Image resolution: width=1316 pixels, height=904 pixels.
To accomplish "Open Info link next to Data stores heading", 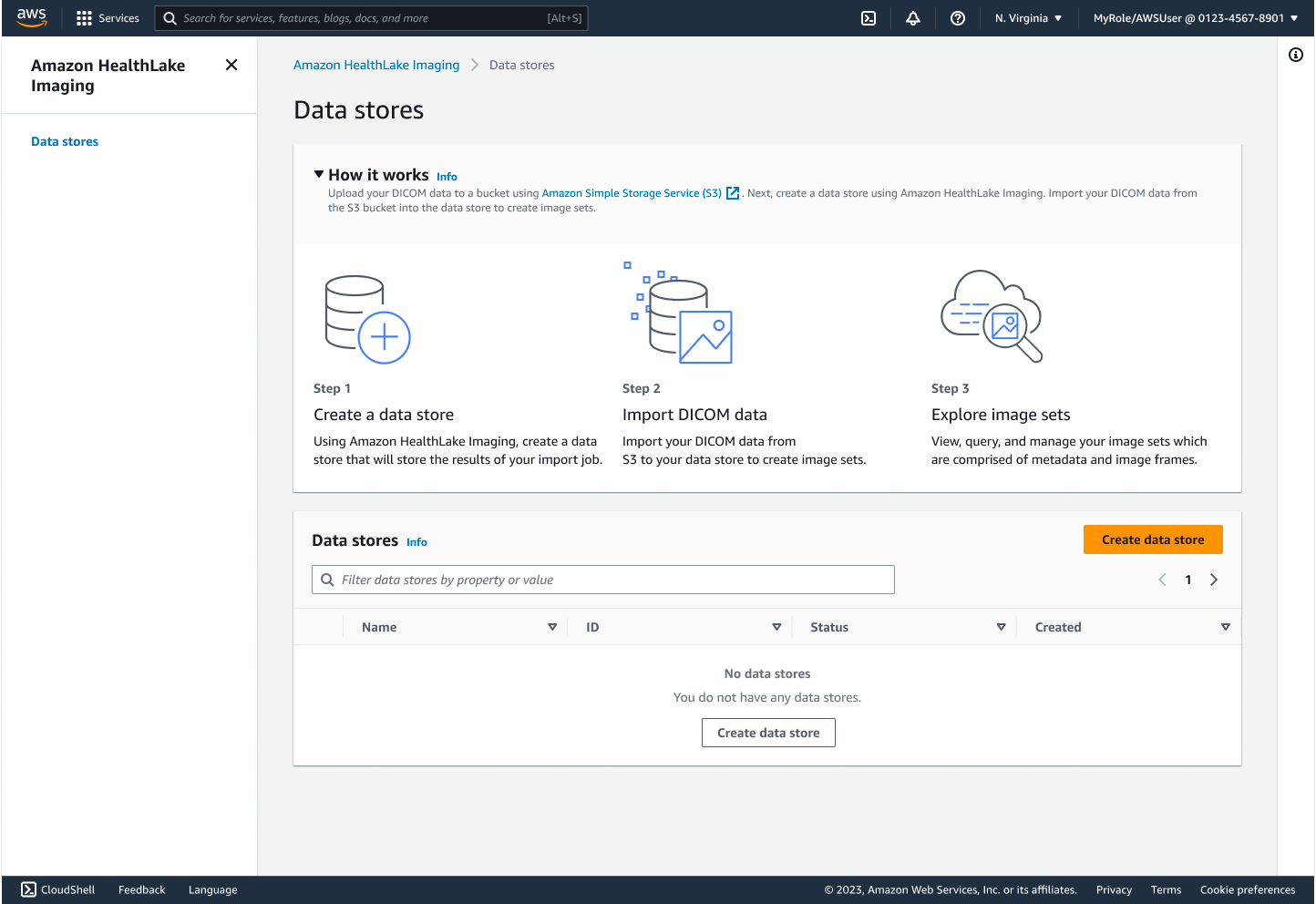I will 416,542.
